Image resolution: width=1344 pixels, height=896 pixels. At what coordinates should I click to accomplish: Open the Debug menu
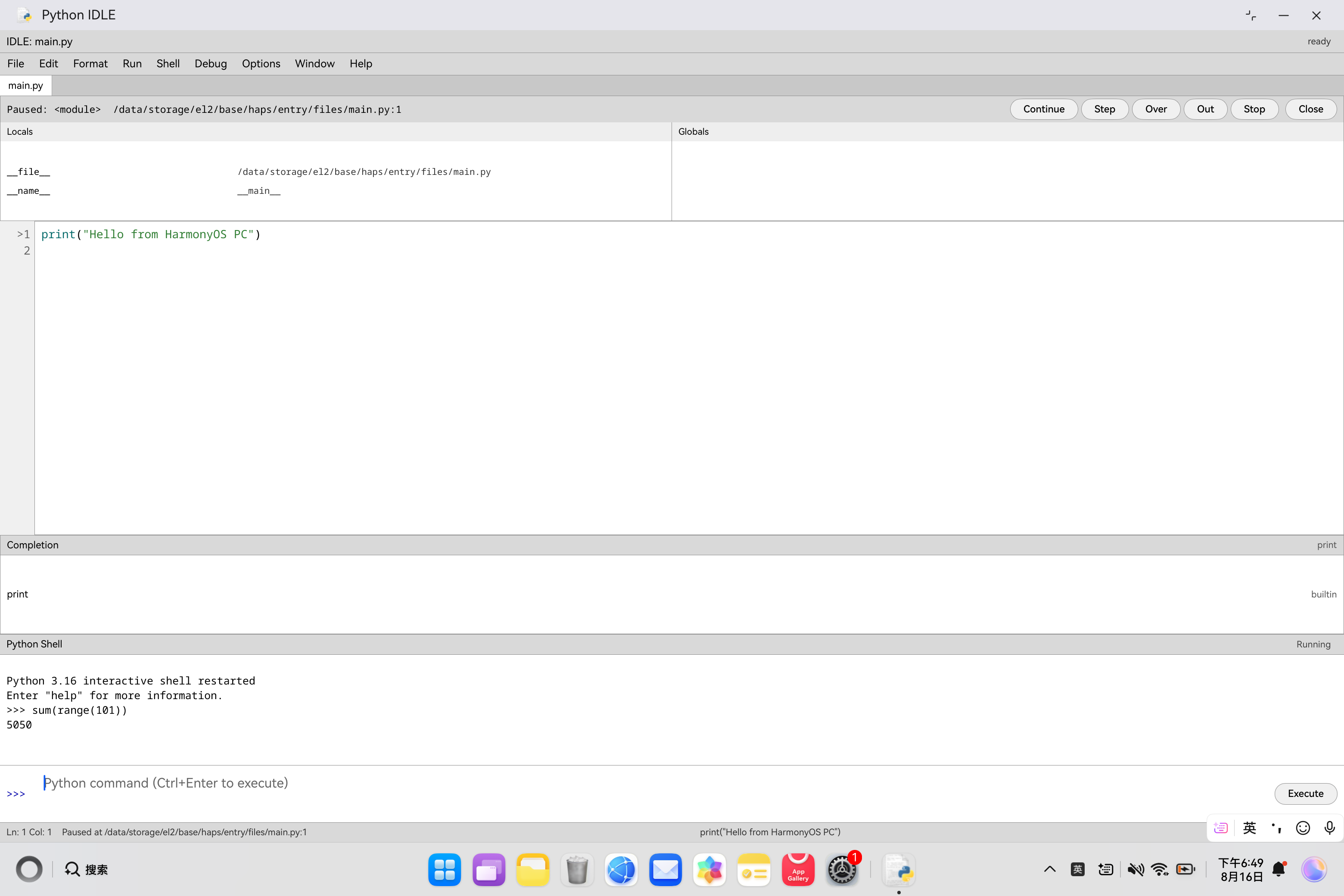tap(211, 63)
